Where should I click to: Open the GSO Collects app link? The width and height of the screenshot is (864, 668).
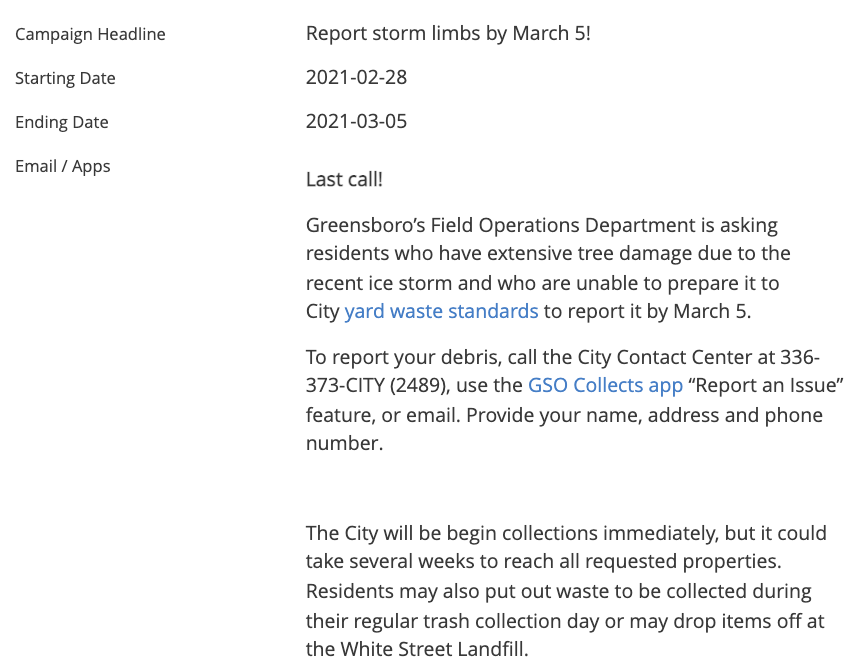click(605, 385)
